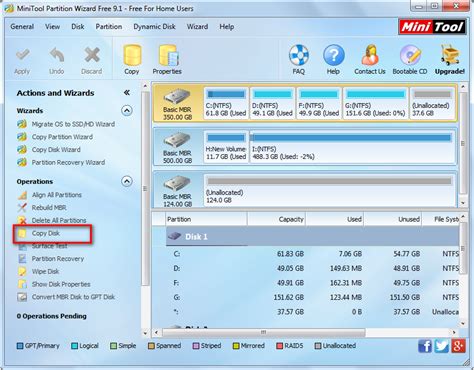The height and width of the screenshot is (370, 474).
Task: Sort by the Unused column header
Action: click(x=393, y=219)
